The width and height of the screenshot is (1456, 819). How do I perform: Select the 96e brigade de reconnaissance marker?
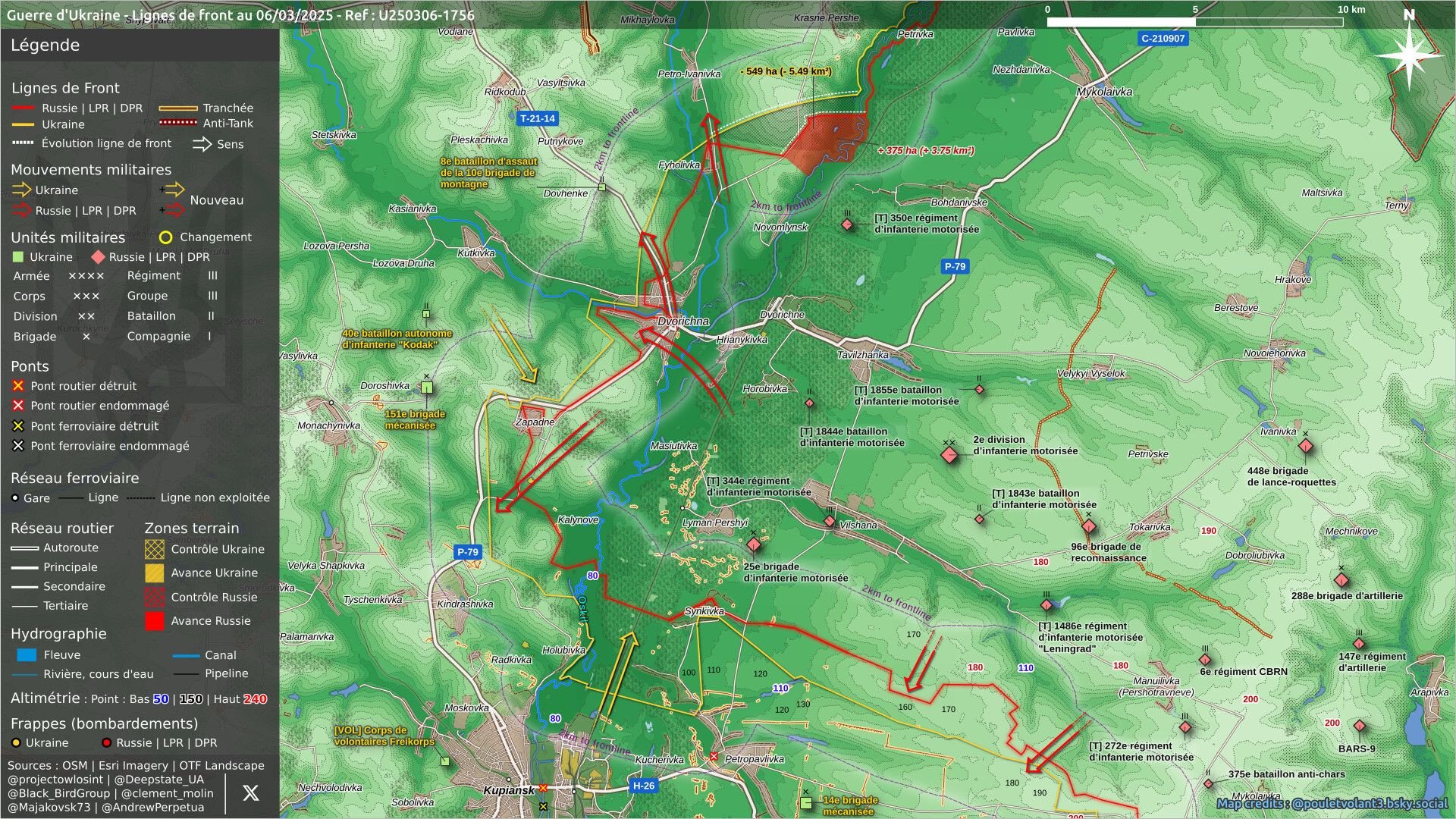[1089, 526]
